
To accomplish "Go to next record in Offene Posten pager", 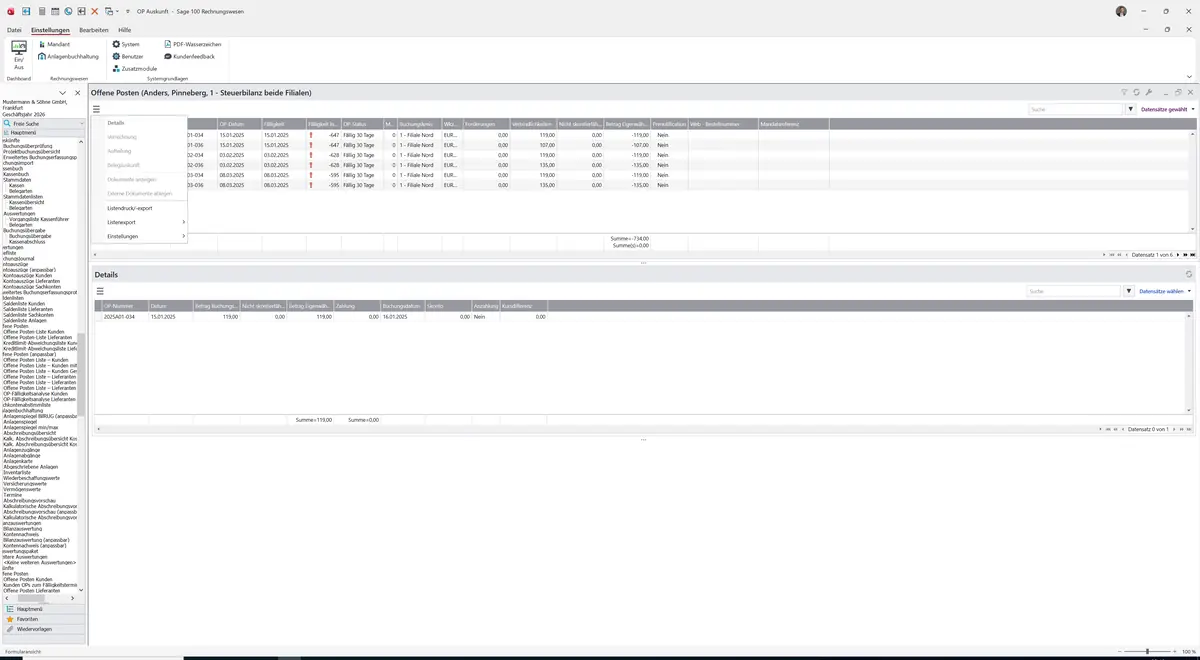I will point(1178,255).
